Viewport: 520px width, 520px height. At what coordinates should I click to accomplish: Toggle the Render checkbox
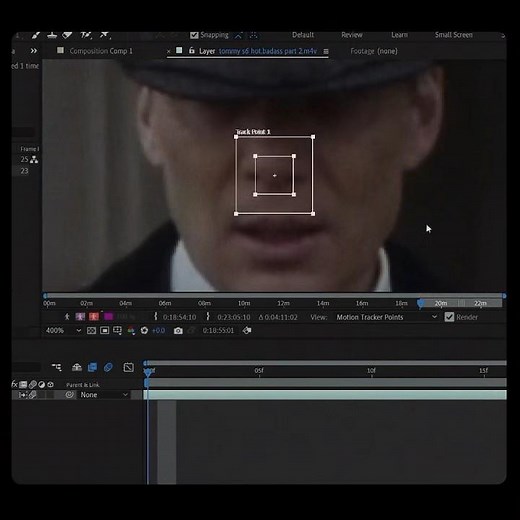[449, 317]
